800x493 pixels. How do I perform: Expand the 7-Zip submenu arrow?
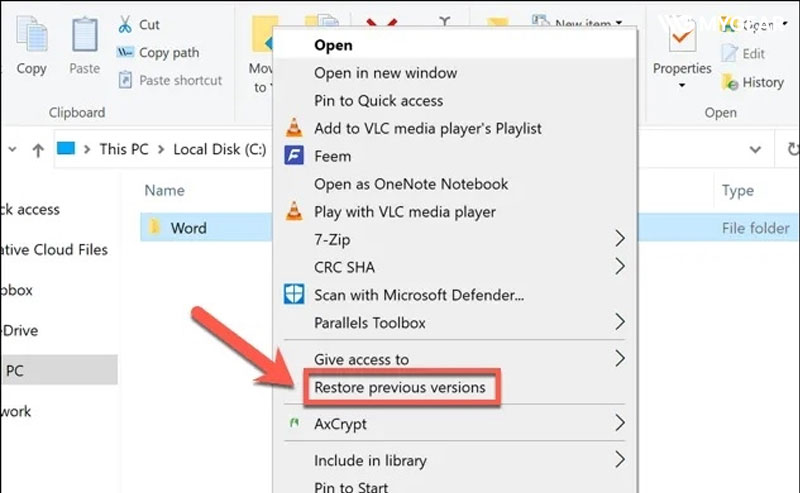pyautogui.click(x=620, y=239)
